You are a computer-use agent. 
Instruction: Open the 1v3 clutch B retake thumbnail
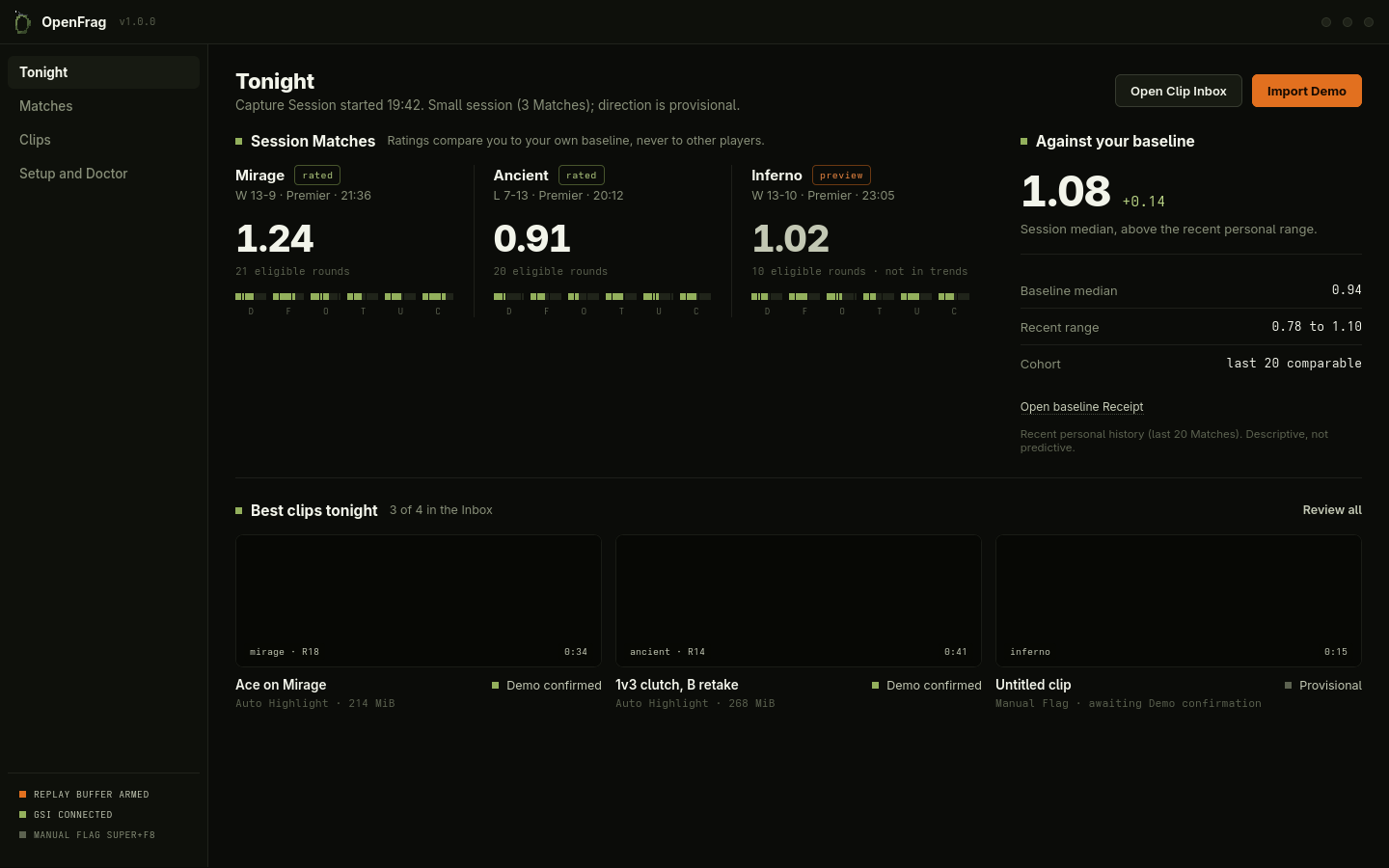tap(799, 601)
